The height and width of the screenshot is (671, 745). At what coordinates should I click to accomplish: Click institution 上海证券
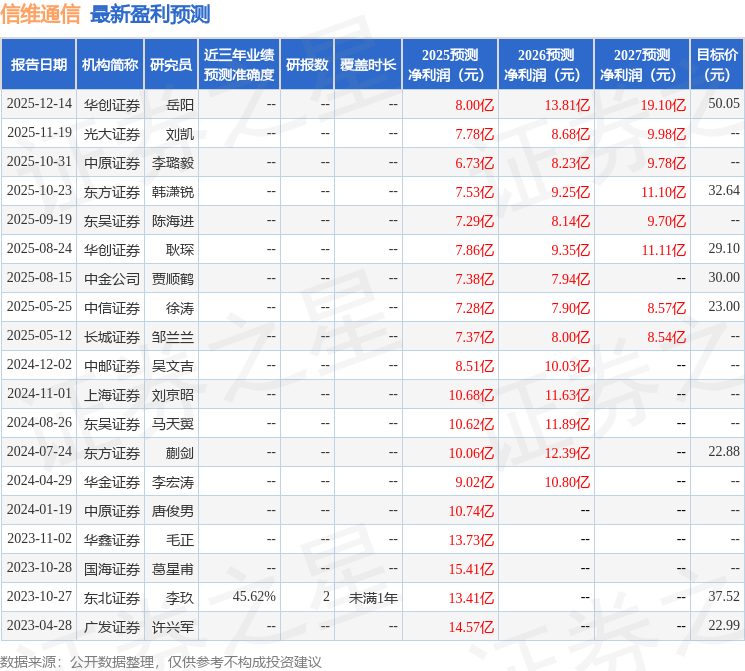pyautogui.click(x=112, y=395)
